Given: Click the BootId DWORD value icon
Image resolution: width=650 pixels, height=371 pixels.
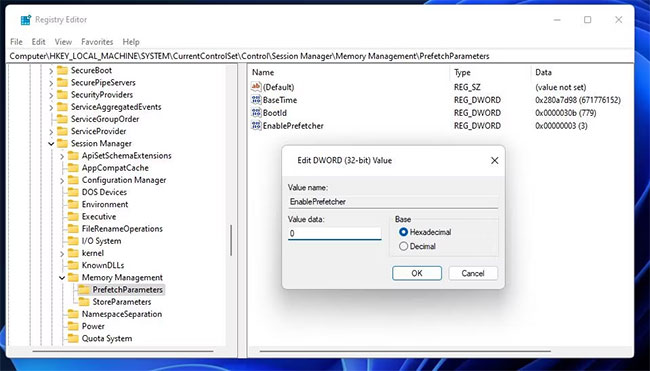Looking at the screenshot, I should [x=256, y=113].
